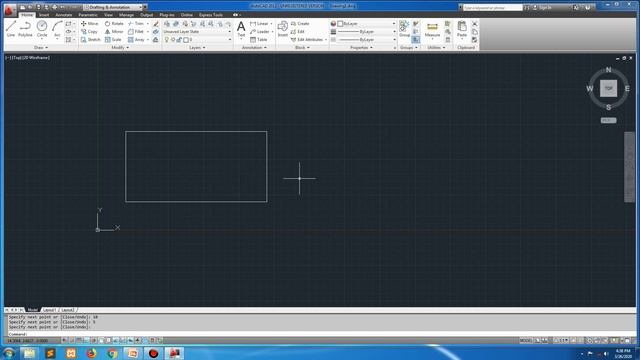The width and height of the screenshot is (640, 360).
Task: Click Edit Attributes in Block panel
Action: click(308, 40)
